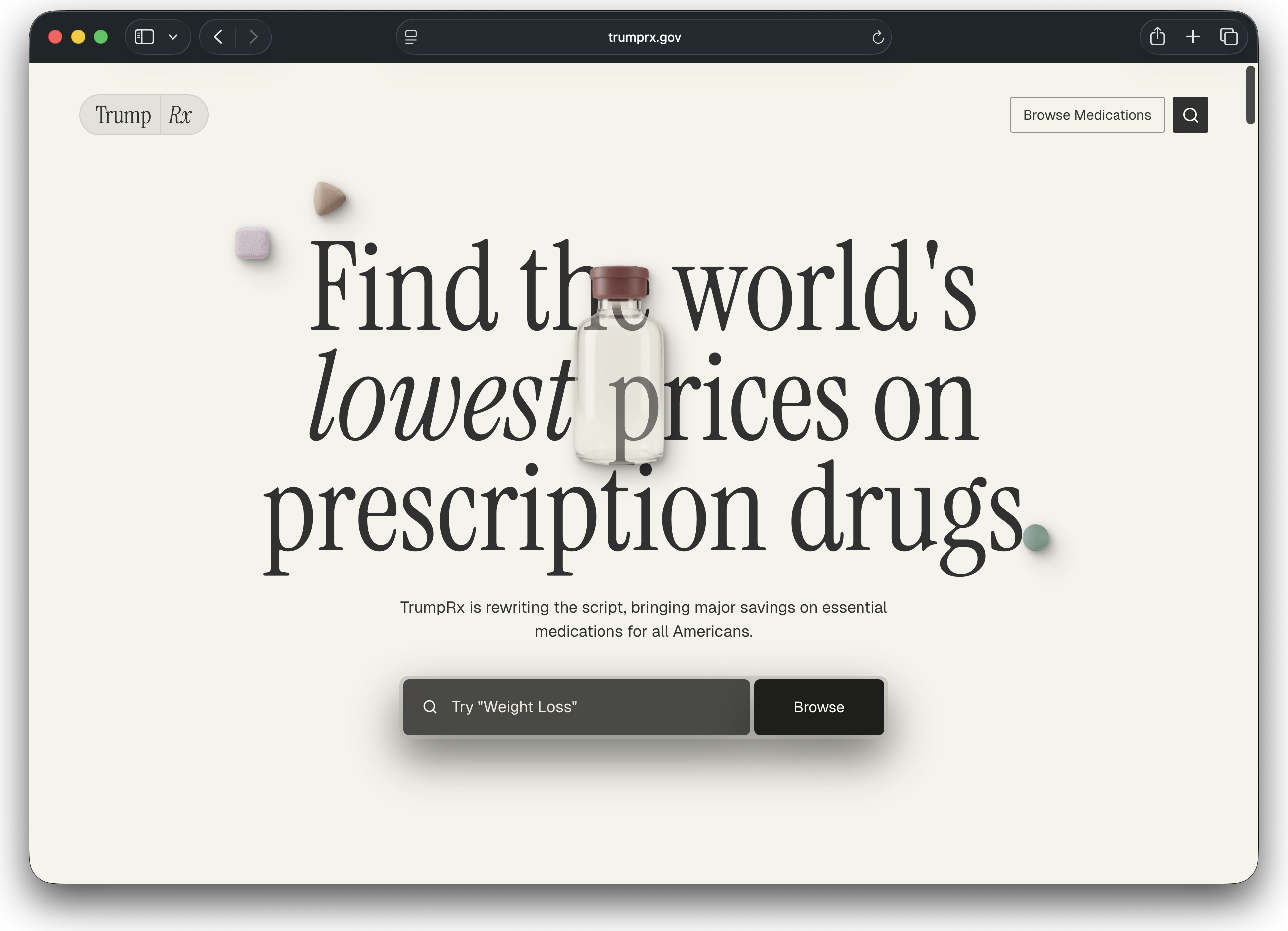
Task: Open a new tab with plus icon
Action: coord(1193,37)
